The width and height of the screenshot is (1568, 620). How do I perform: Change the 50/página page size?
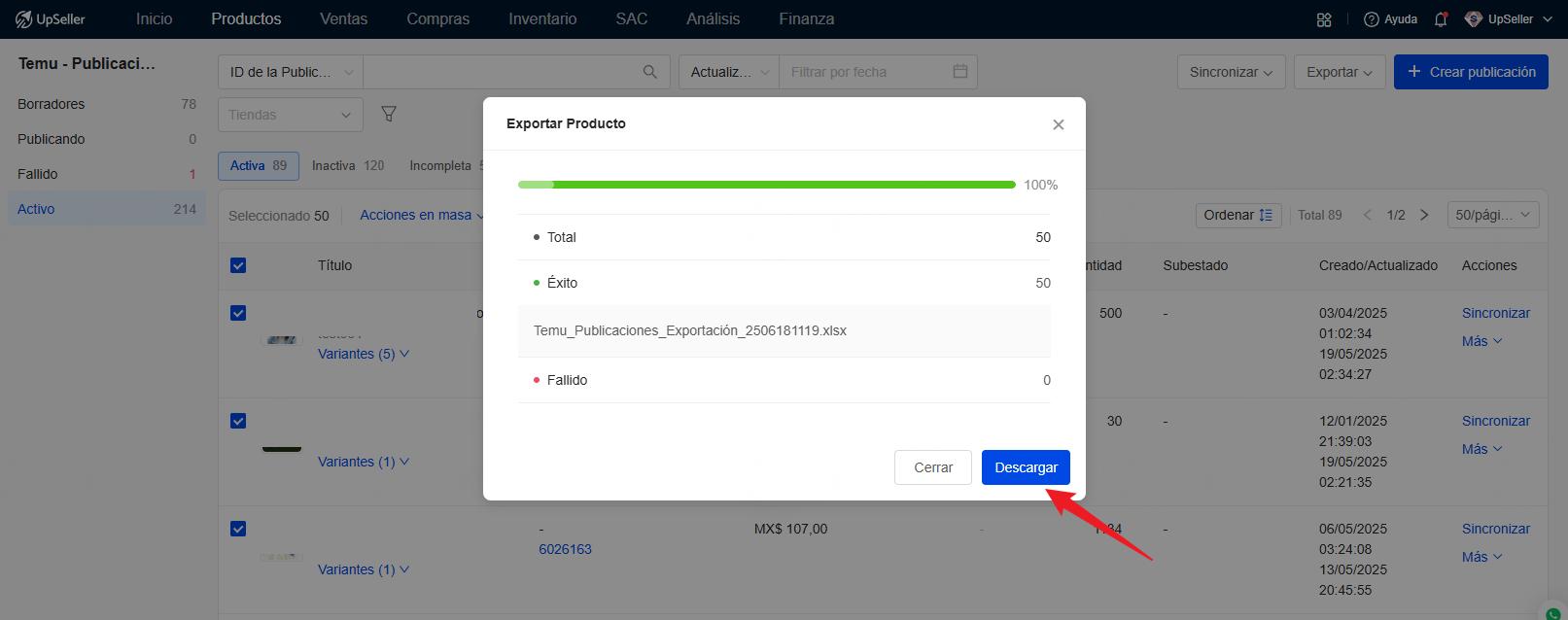coord(1493,215)
